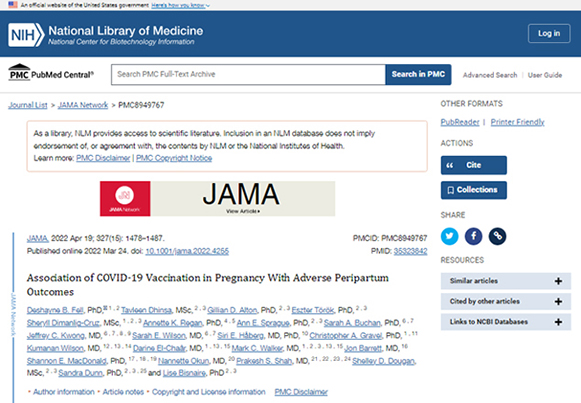Copy the article permalink icon

[x=498, y=236]
